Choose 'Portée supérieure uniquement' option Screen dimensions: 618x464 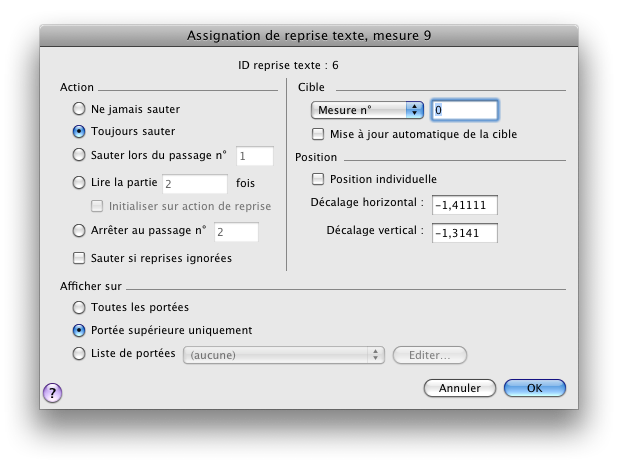[80, 330]
